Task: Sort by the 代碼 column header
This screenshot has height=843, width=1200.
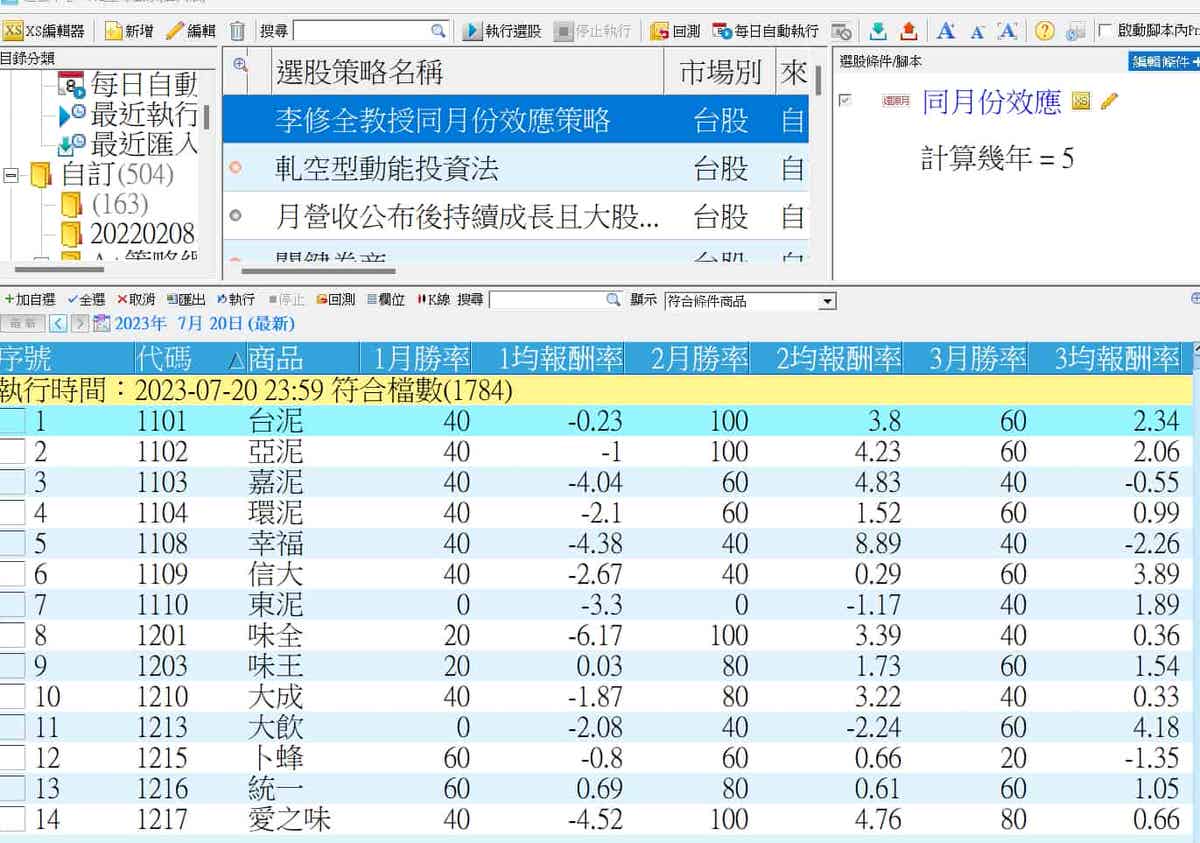Action: [162, 357]
